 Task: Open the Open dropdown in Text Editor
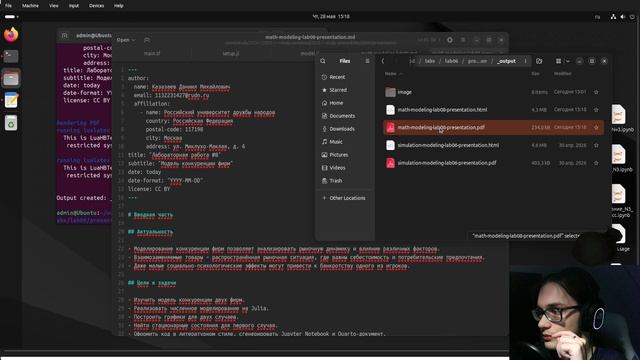click(126, 40)
